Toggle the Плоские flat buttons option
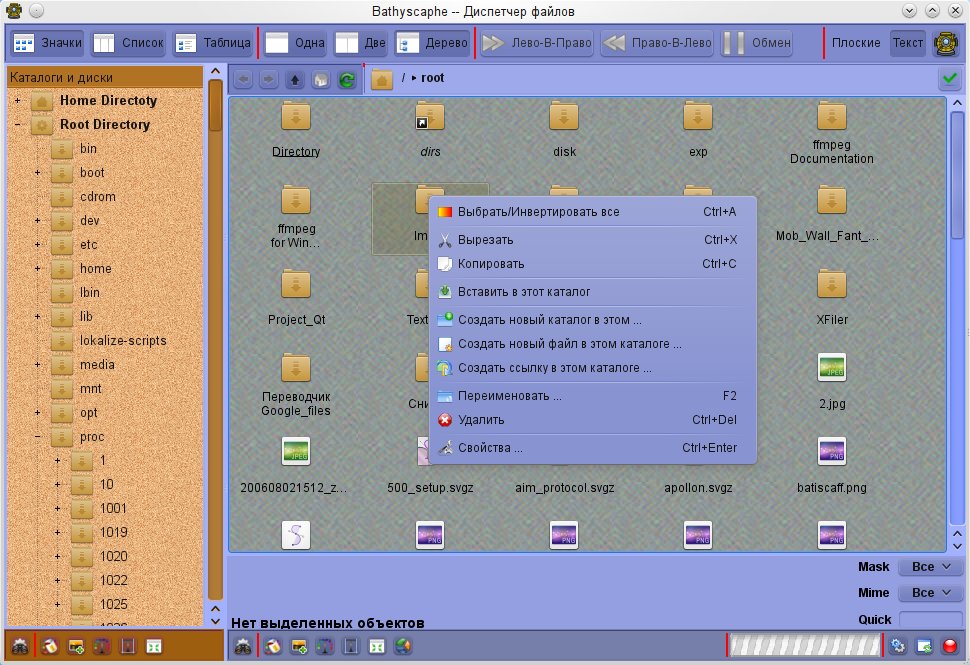The width and height of the screenshot is (970, 665). tap(856, 43)
